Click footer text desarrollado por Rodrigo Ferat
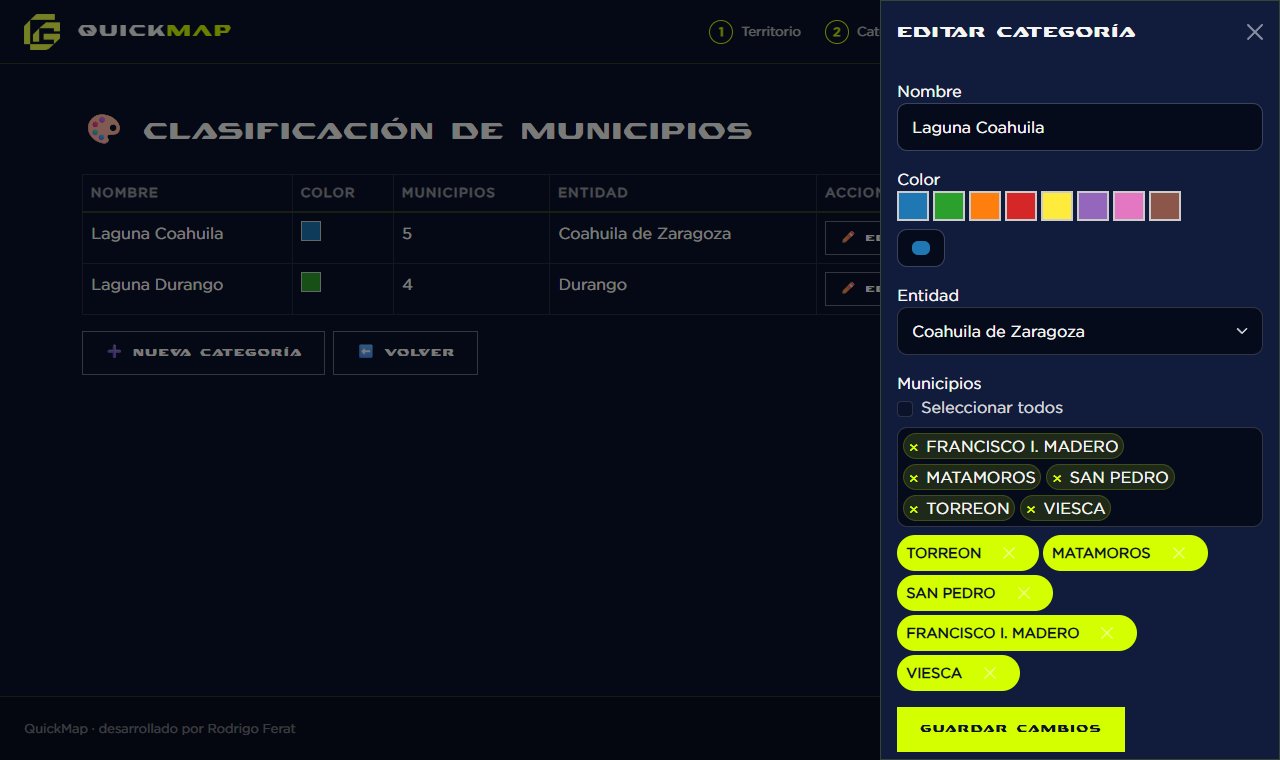Viewport: 1280px width, 760px height. click(197, 729)
